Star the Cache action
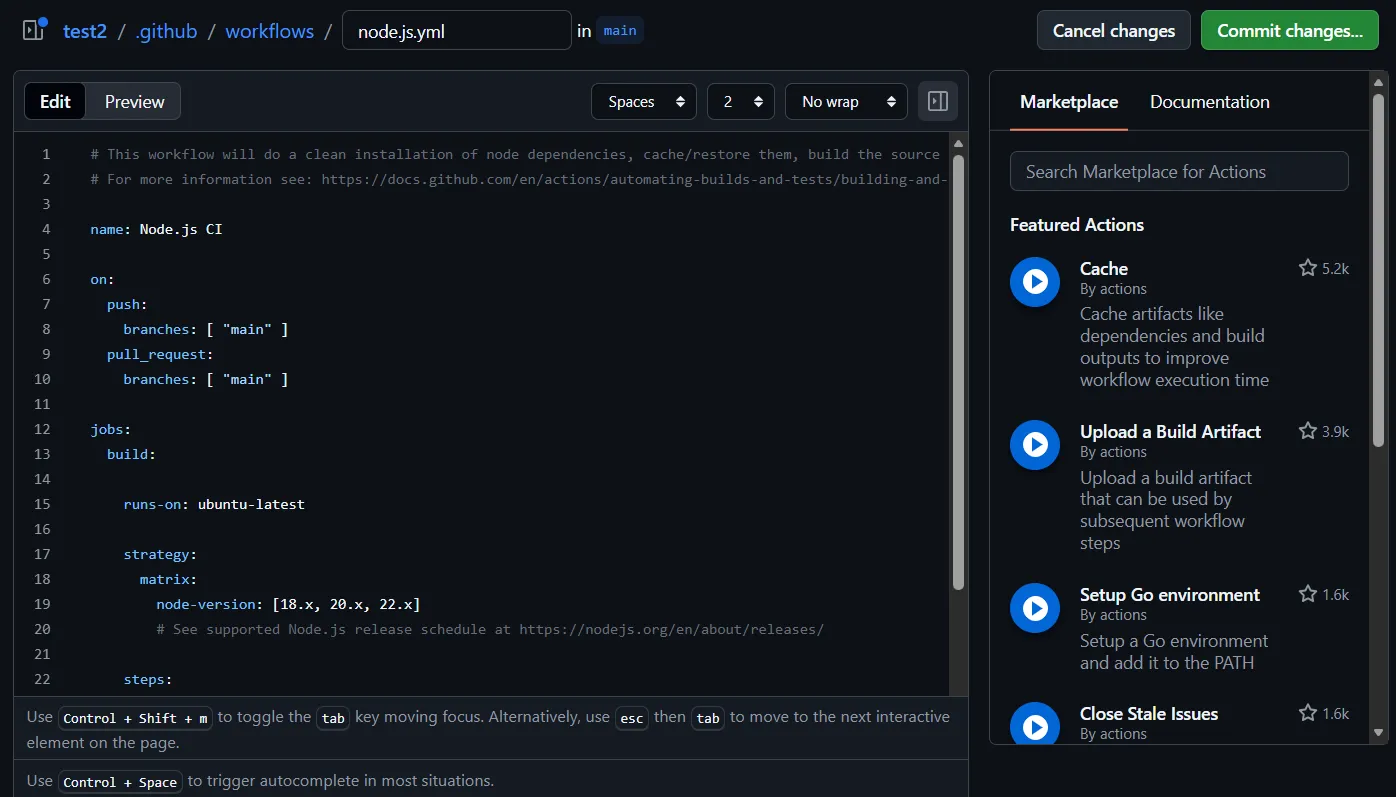Image resolution: width=1396 pixels, height=797 pixels. pos(1307,268)
